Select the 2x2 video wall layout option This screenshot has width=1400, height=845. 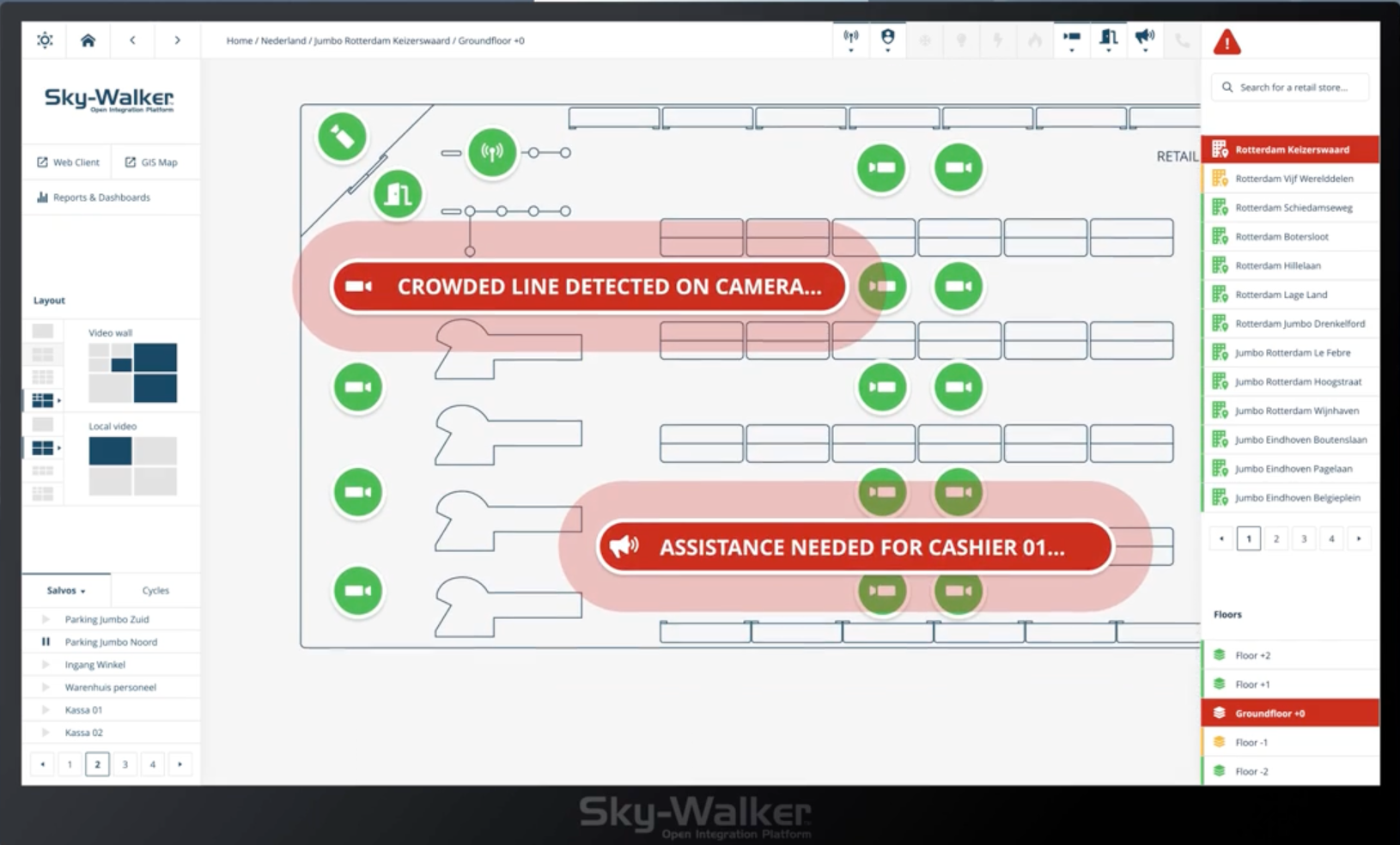click(x=43, y=354)
